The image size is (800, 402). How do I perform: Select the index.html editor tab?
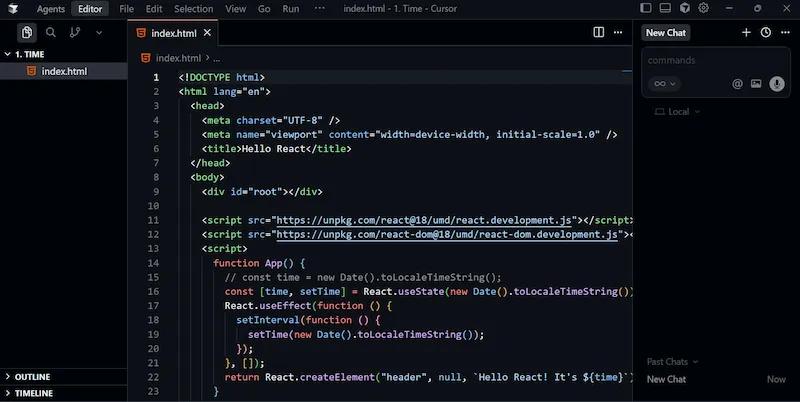coord(173,33)
